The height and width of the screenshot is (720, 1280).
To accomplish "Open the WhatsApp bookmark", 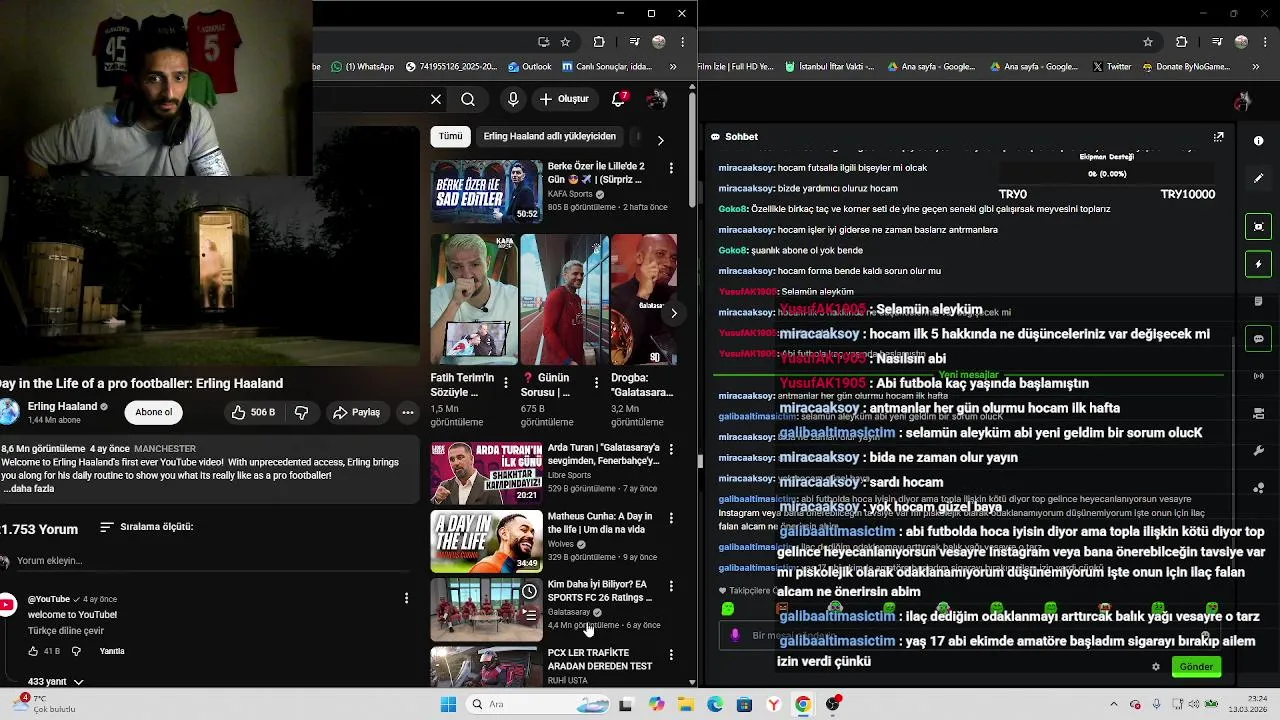I will [x=361, y=67].
